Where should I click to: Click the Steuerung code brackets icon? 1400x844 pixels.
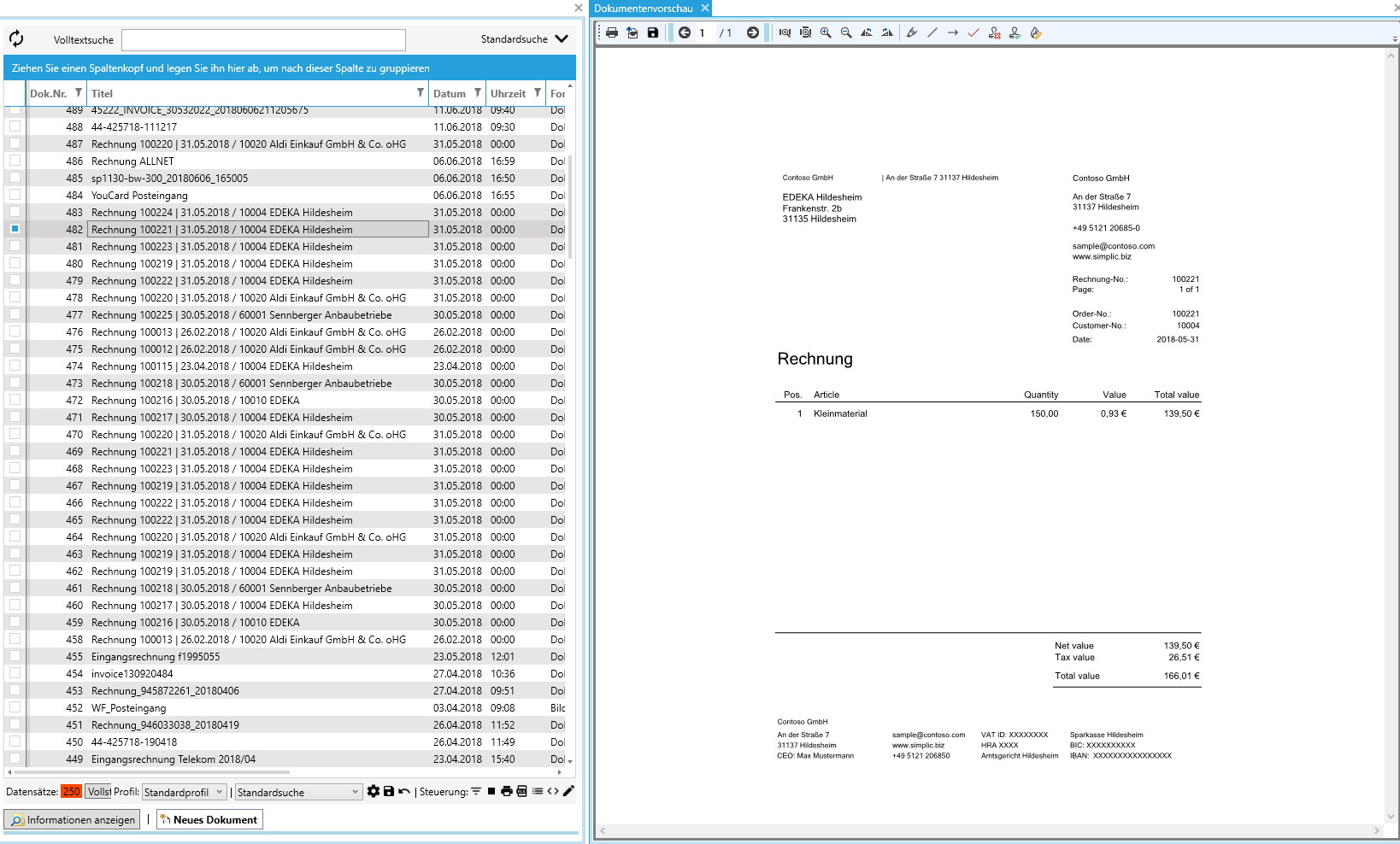pos(553,791)
